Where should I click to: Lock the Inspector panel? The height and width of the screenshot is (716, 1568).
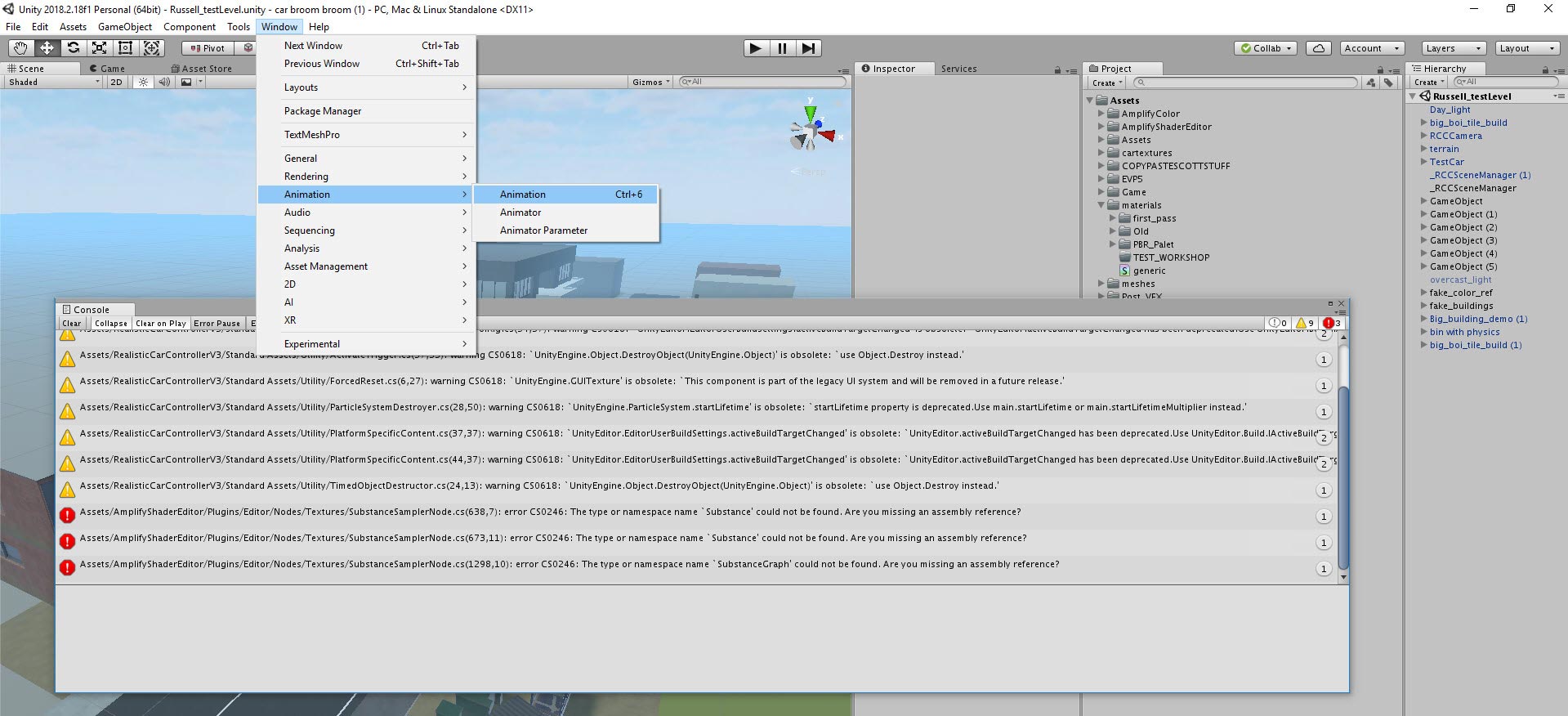pos(1057,69)
